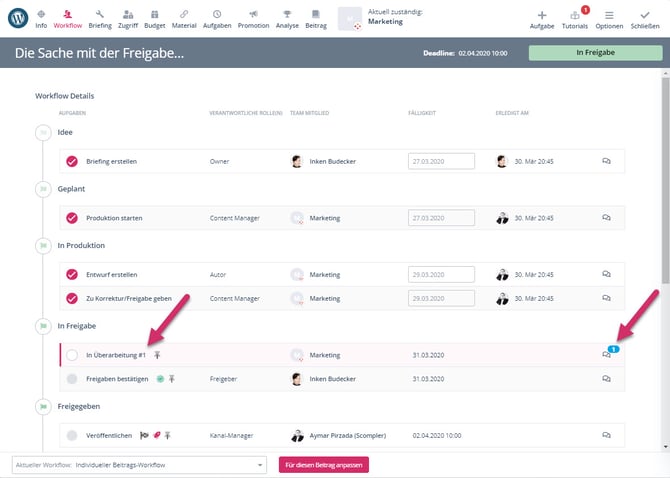
Task: Open the Budget section
Action: [156, 18]
